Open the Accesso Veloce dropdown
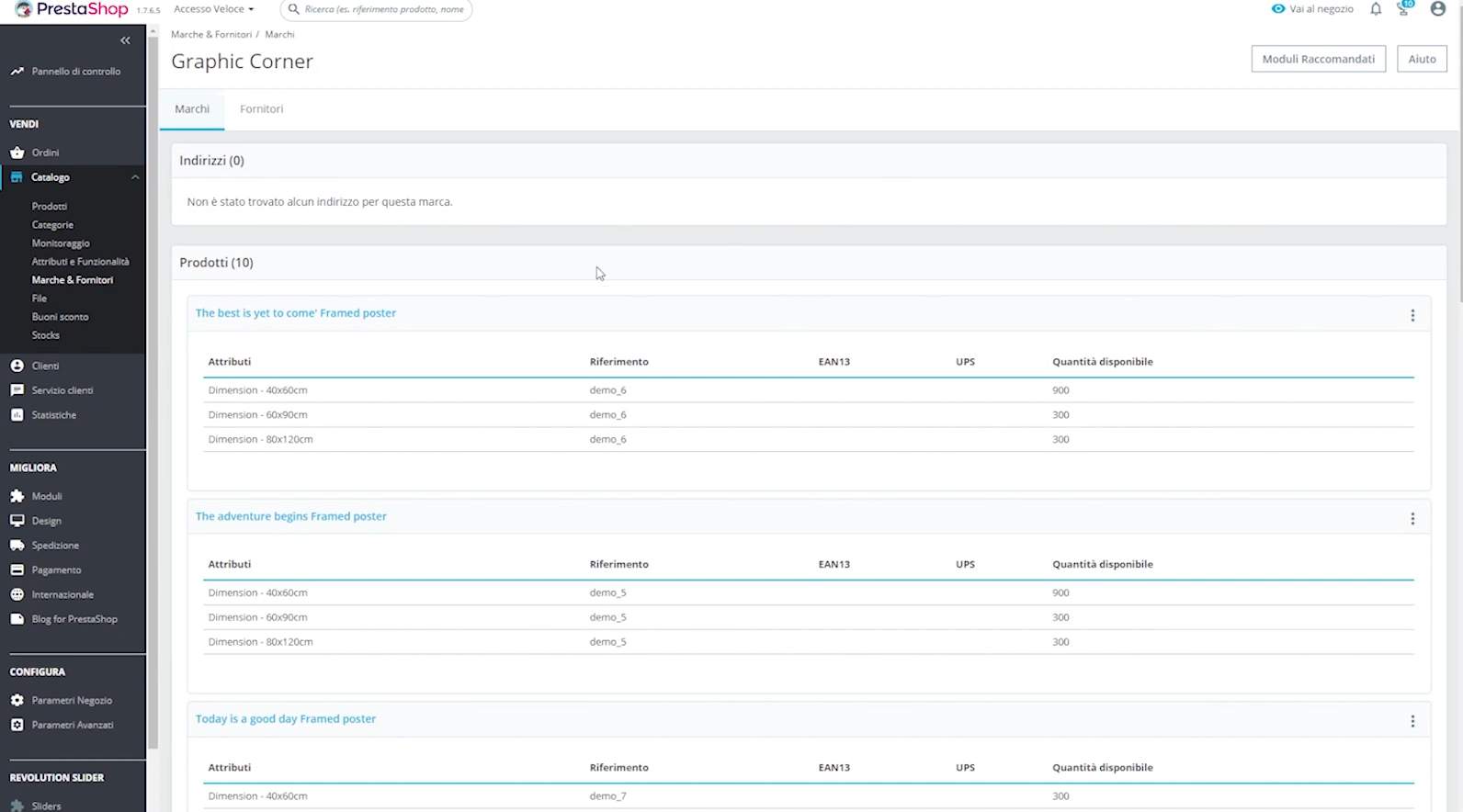This screenshot has height=812, width=1463. [213, 9]
